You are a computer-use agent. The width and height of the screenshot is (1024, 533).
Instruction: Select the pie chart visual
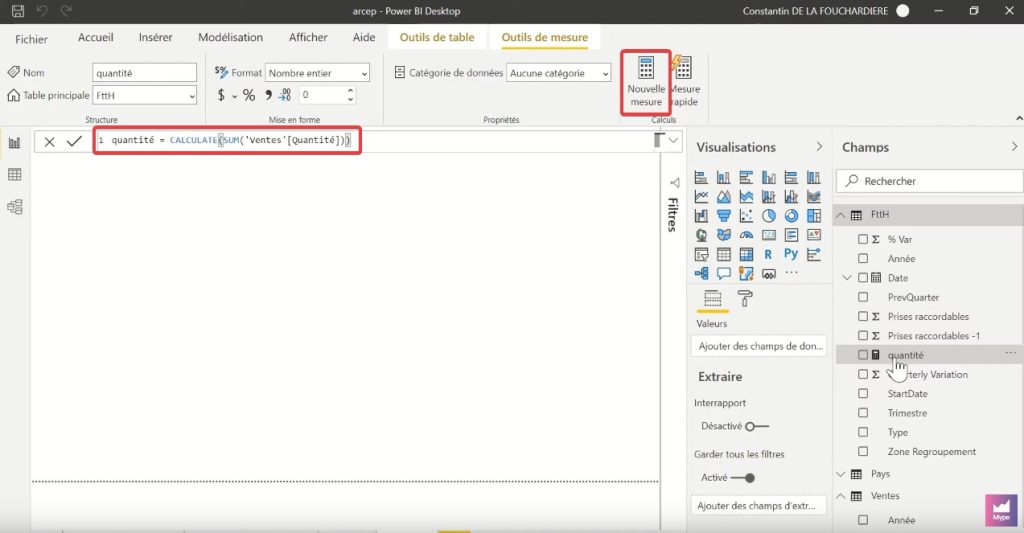pyautogui.click(x=769, y=216)
